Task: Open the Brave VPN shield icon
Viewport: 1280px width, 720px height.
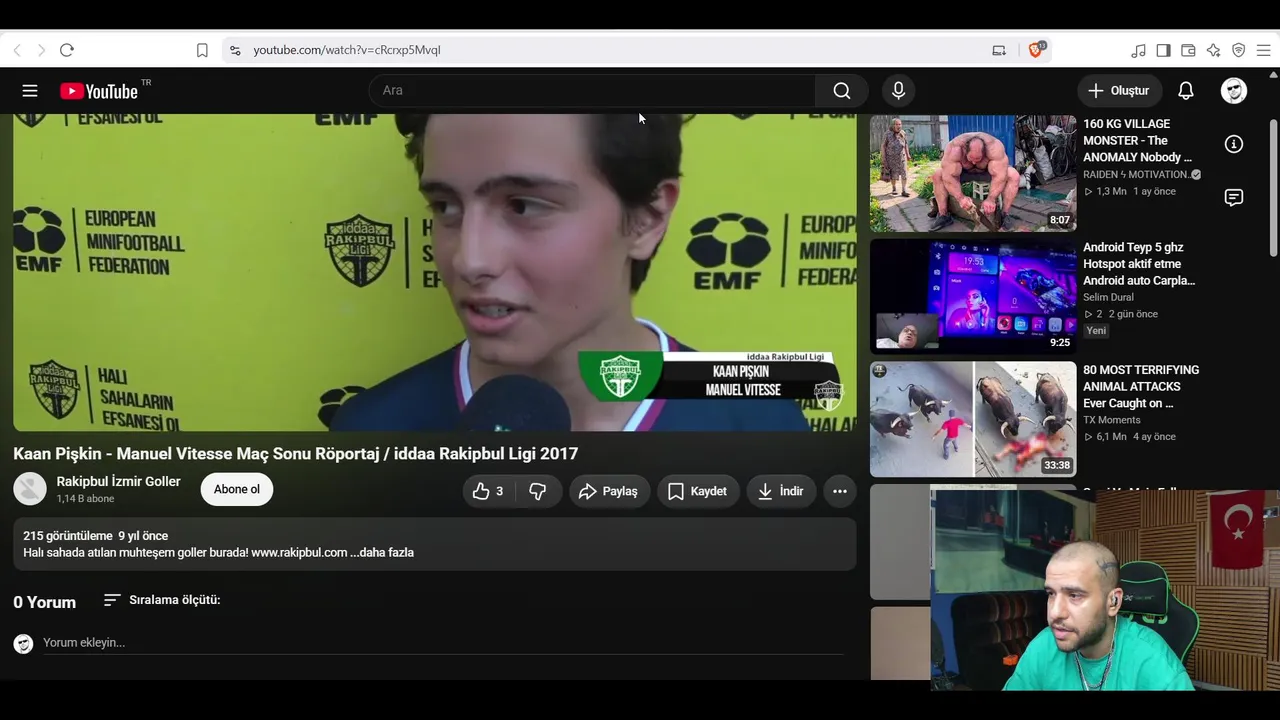Action: [1239, 50]
